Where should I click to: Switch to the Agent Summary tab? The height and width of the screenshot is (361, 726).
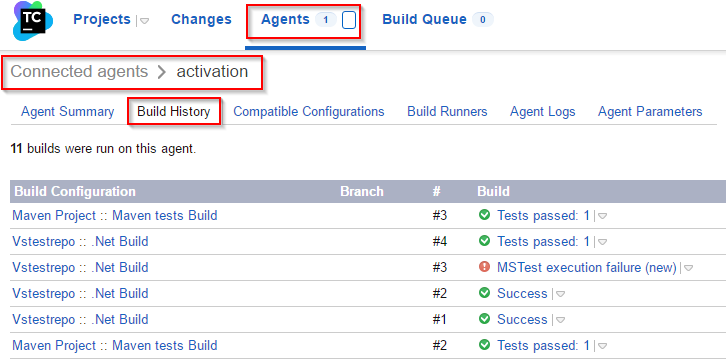68,112
